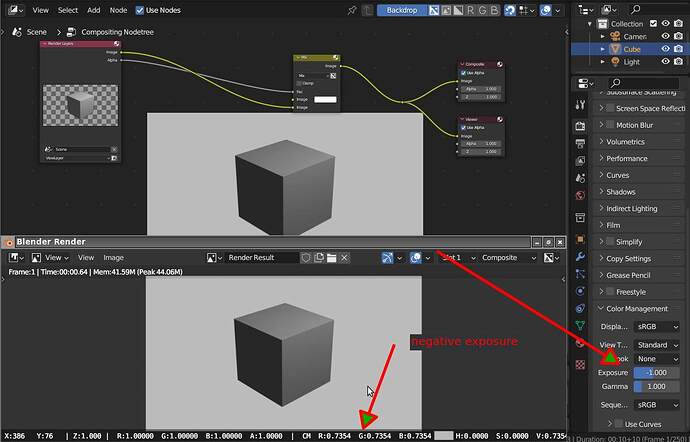This screenshot has height=442, width=690.
Task: Select the Alpha backdrop channel icon
Action: pos(458,10)
